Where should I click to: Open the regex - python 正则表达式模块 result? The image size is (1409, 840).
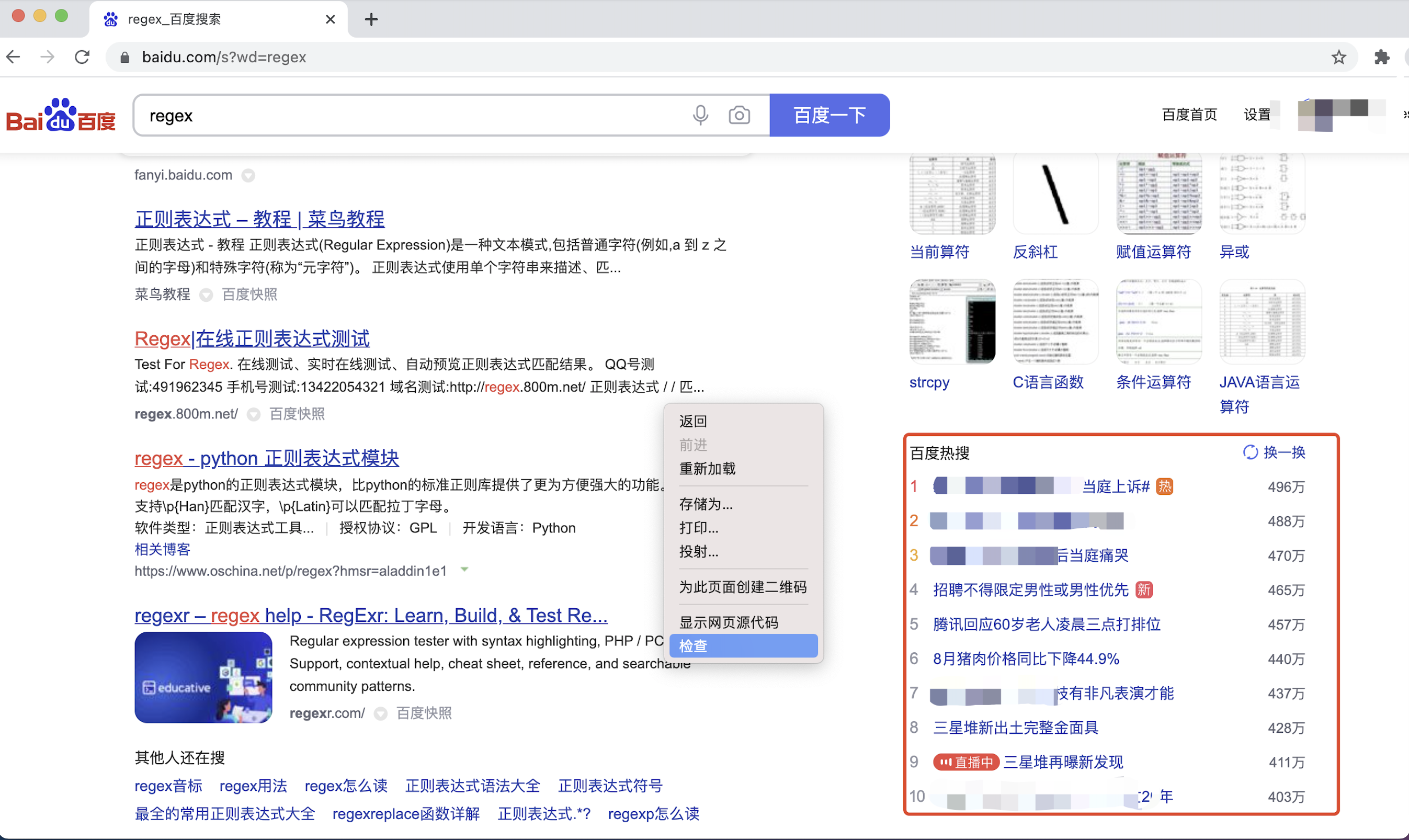(x=267, y=458)
